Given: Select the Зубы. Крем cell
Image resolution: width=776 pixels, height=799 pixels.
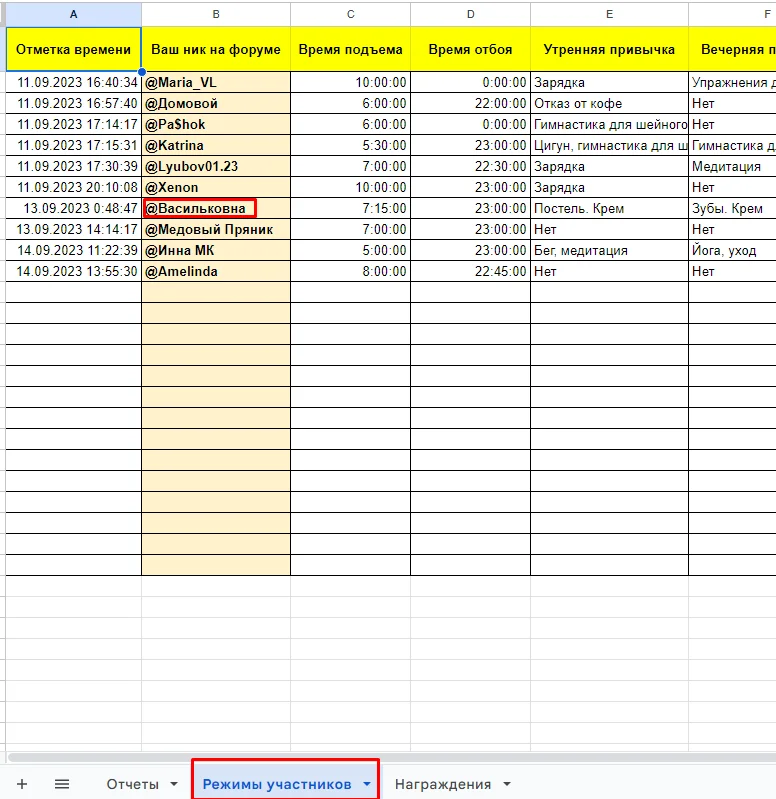Looking at the screenshot, I should [732, 208].
